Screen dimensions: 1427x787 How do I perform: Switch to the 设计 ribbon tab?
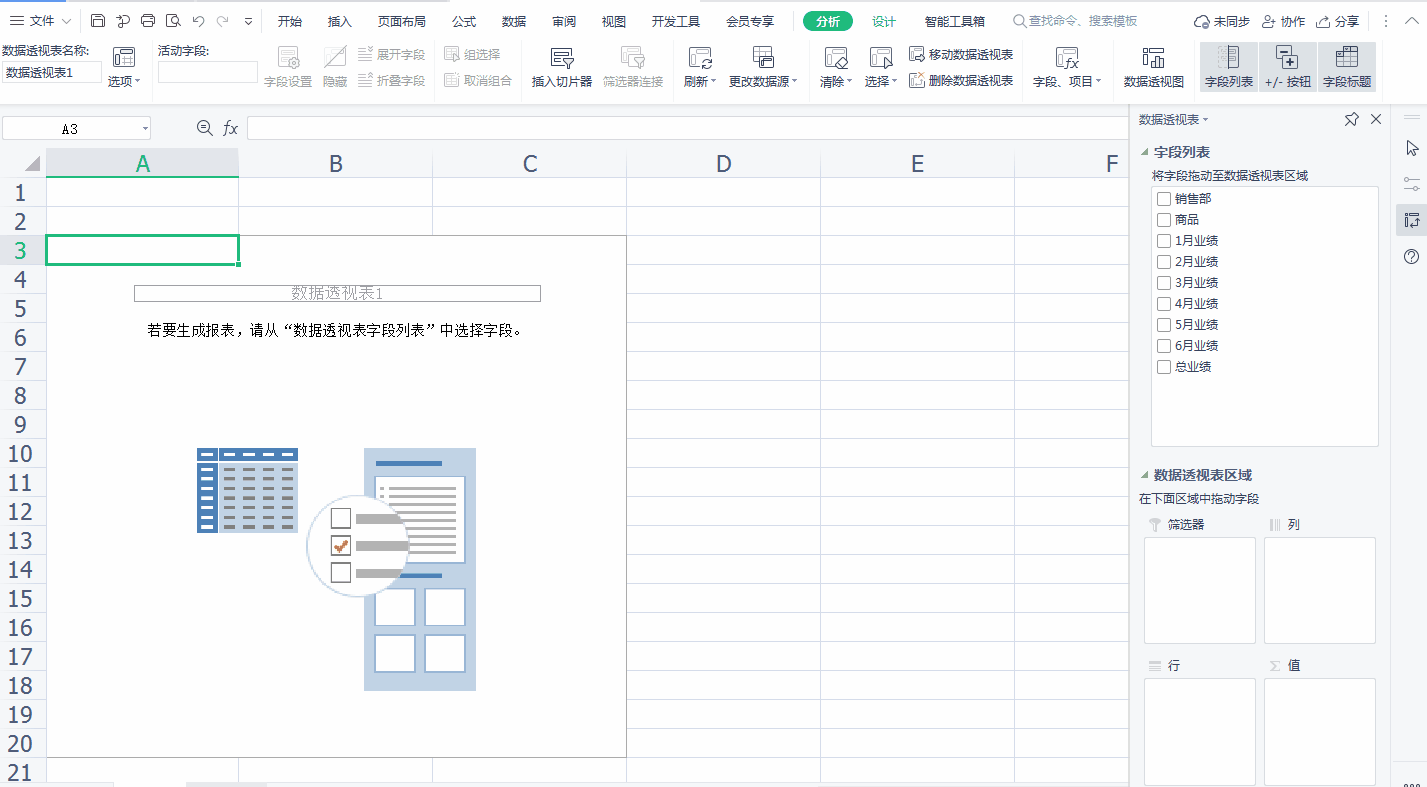pos(884,21)
